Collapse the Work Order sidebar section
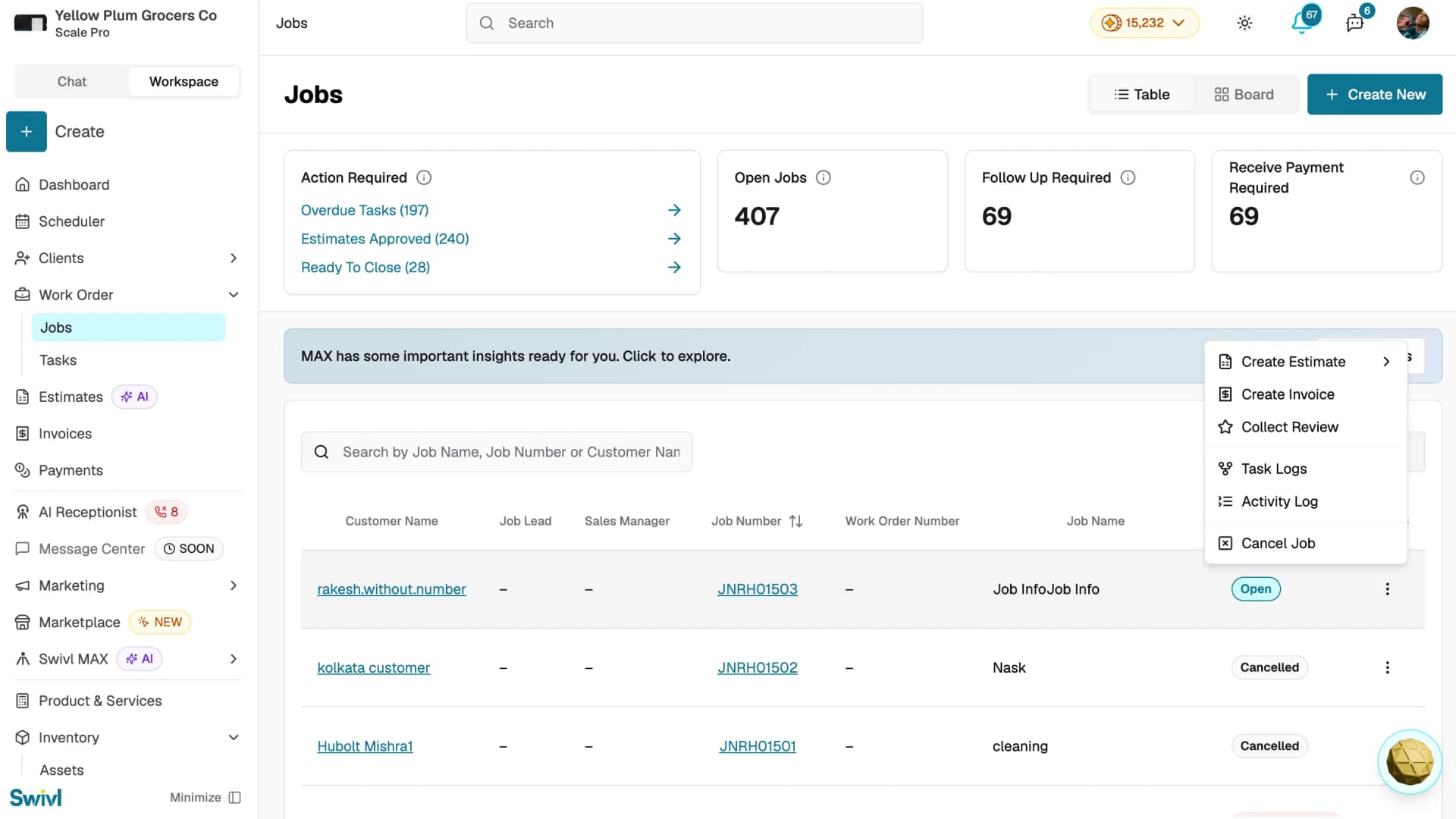The image size is (1456, 819). [234, 295]
